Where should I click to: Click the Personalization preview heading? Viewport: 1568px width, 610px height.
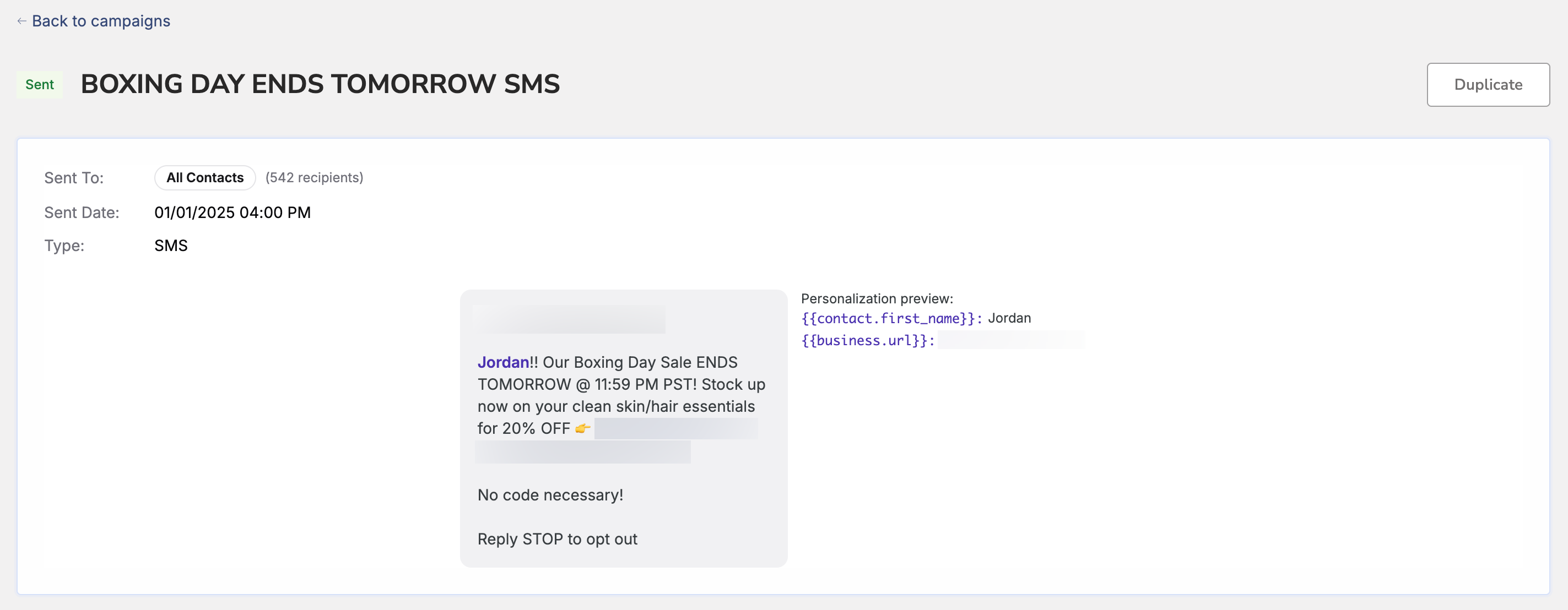(x=877, y=298)
